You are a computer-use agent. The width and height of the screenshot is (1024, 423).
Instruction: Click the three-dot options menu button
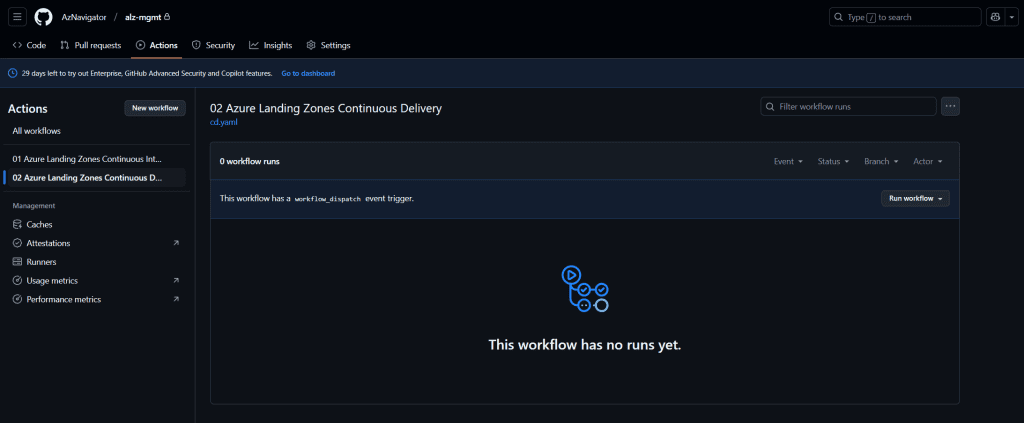[950, 106]
